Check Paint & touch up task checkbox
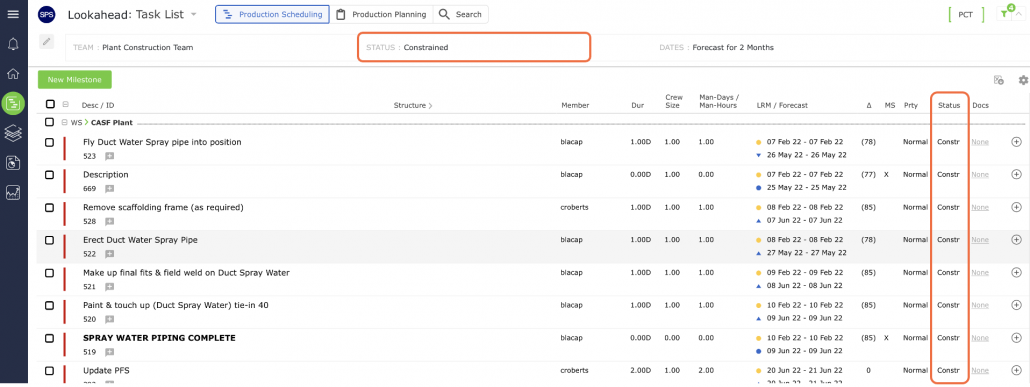The height and width of the screenshot is (387, 1030). pos(49,306)
